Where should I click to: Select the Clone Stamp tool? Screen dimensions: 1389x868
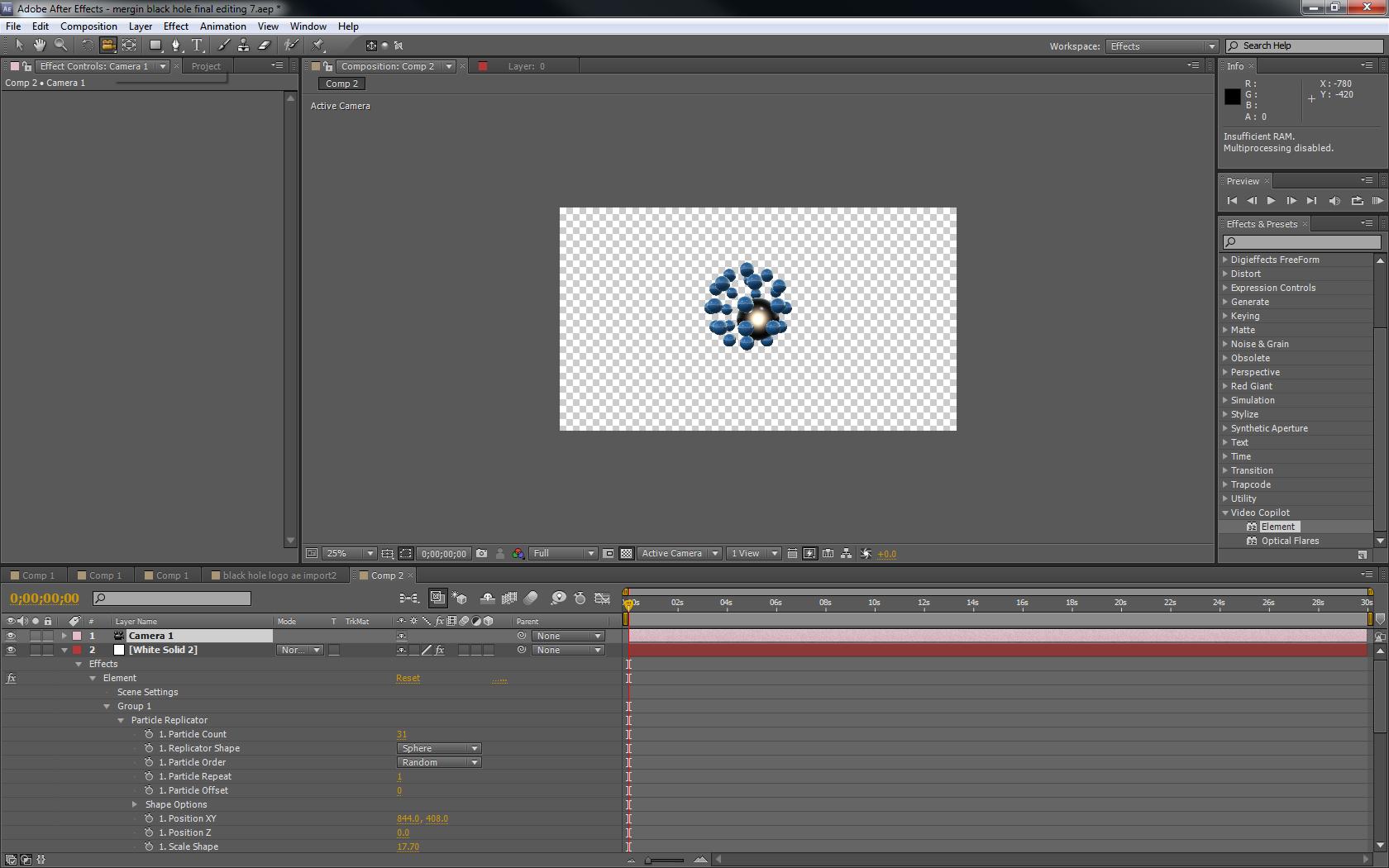click(243, 45)
